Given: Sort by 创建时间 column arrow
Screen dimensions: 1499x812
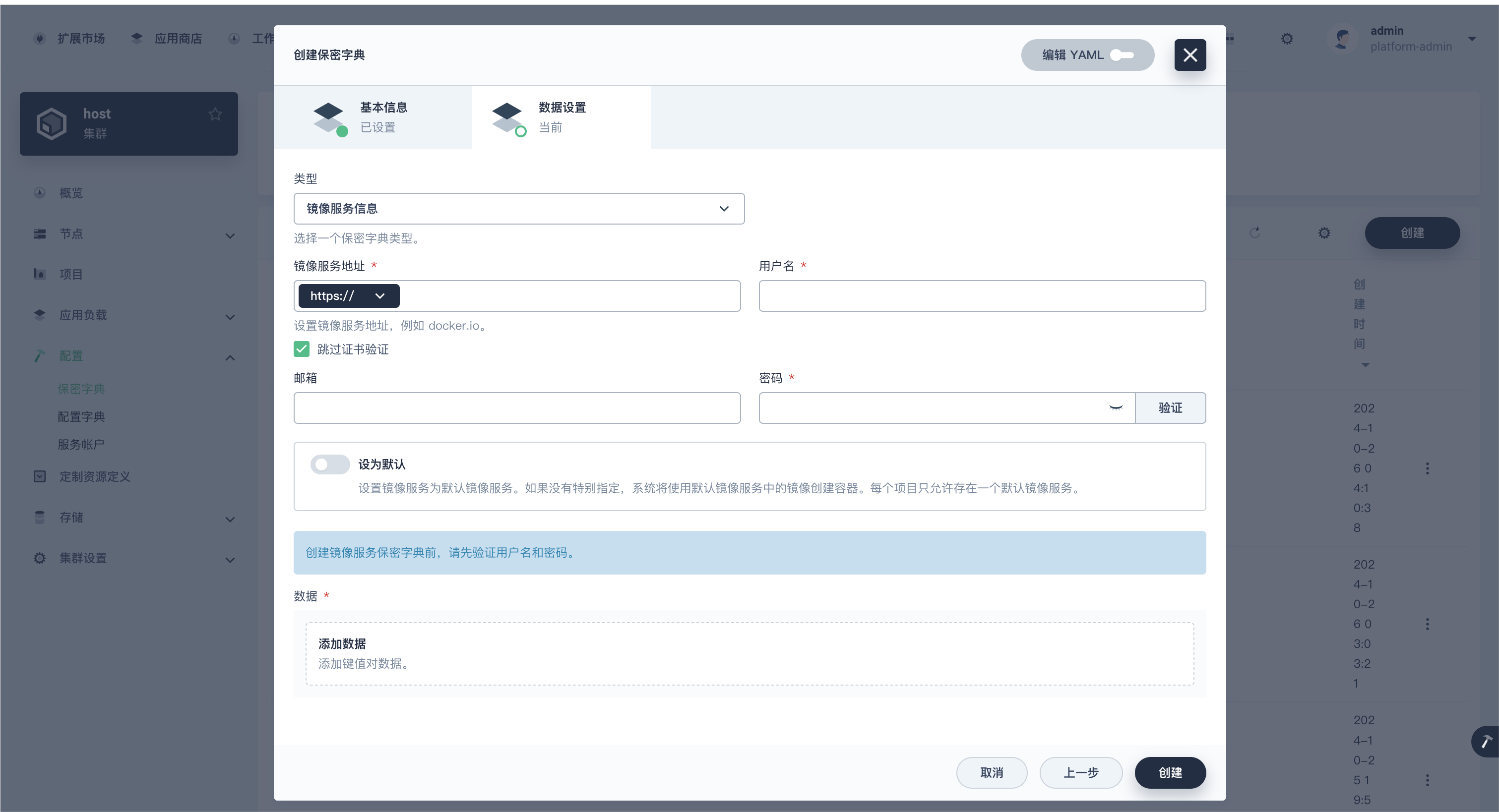Looking at the screenshot, I should tap(1365, 365).
